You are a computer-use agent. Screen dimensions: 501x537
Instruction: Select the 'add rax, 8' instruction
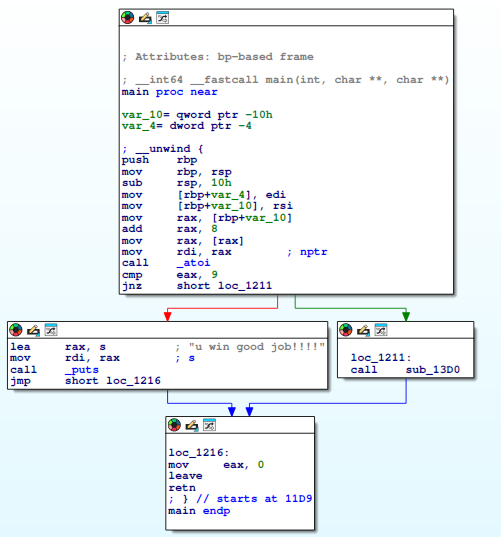pos(170,229)
